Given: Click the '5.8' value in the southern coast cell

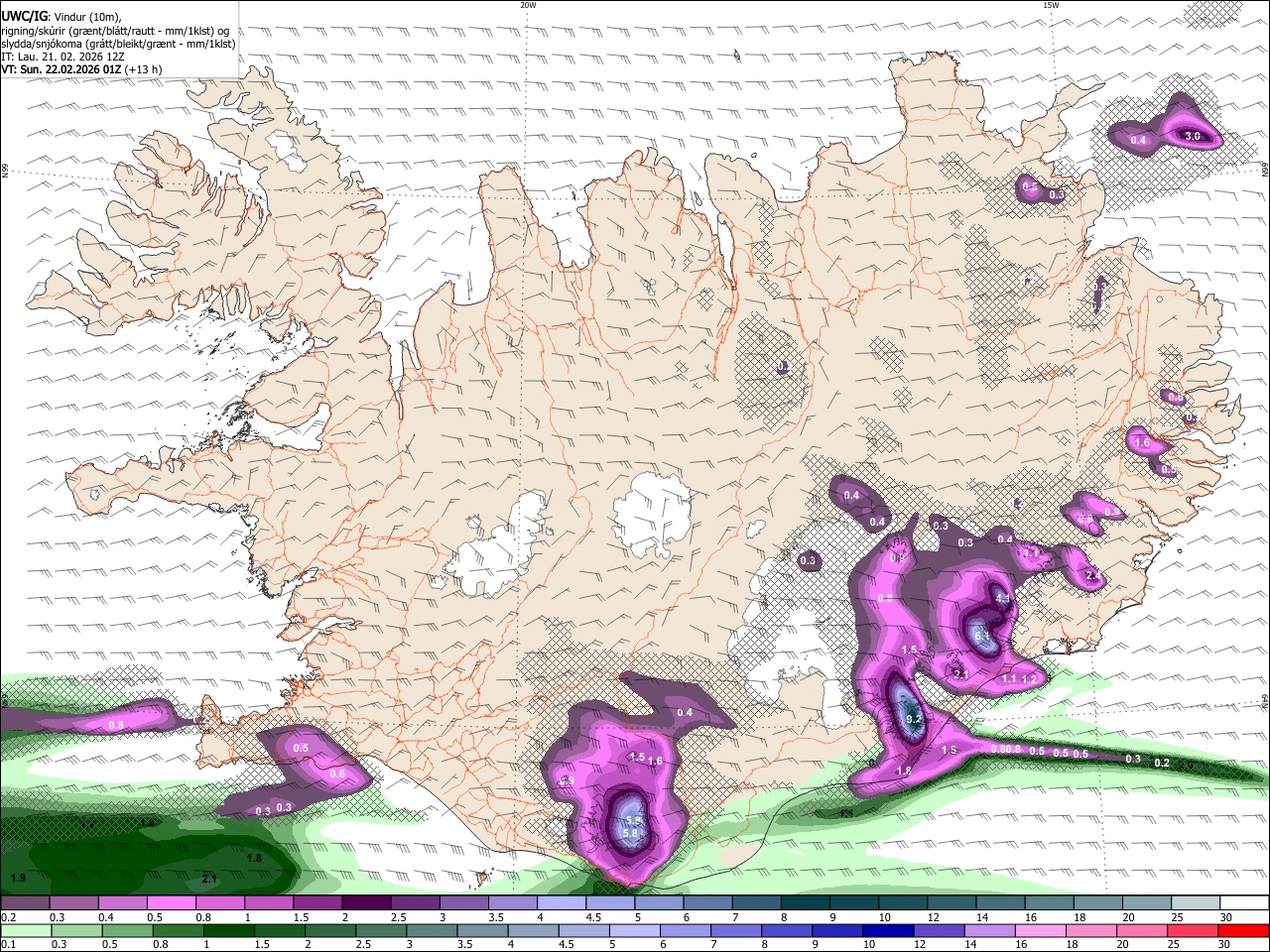Looking at the screenshot, I should [x=630, y=834].
